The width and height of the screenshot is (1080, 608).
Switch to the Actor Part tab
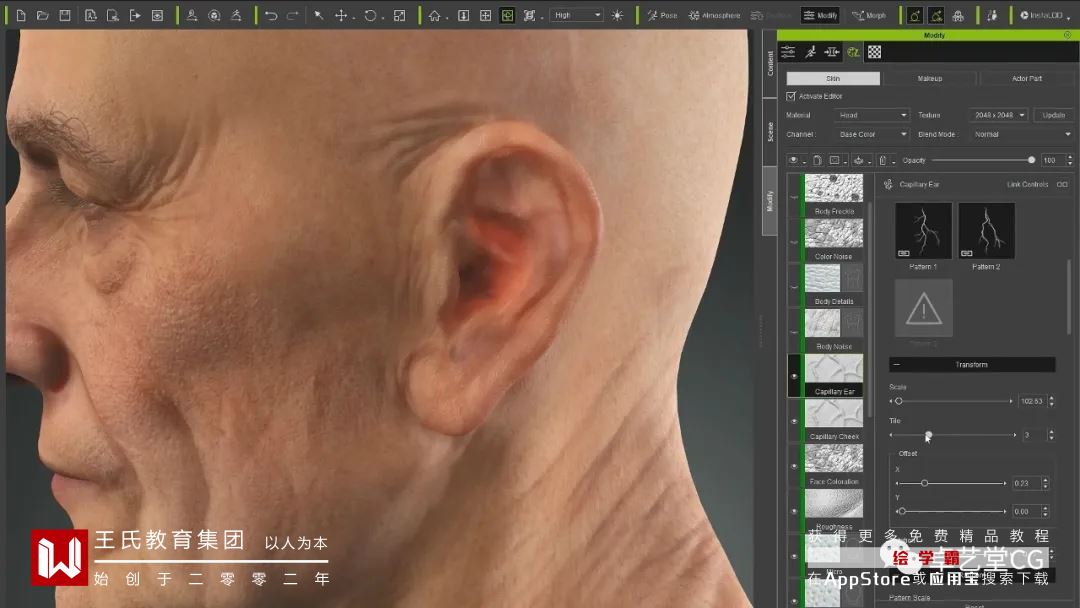pos(1025,78)
